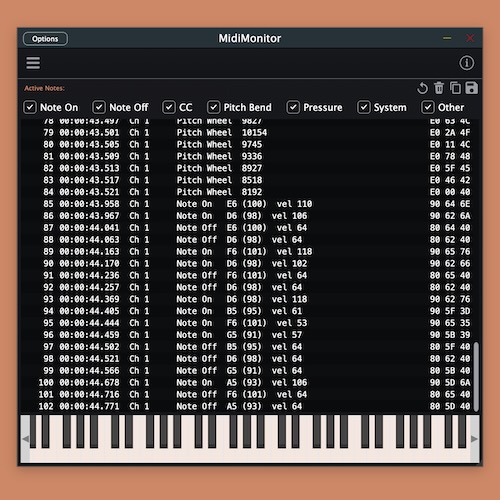Image resolution: width=500 pixels, height=500 pixels.
Task: Save the log with the floppy disk icon
Action: (471, 88)
